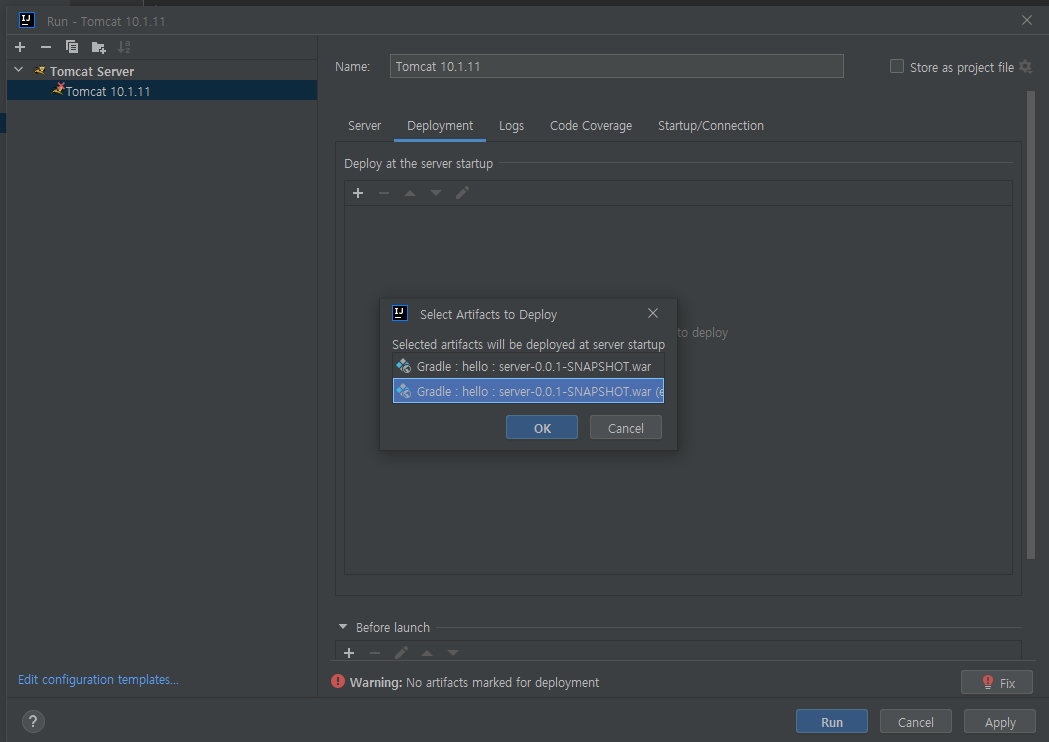Edit Before launch task pencil icon
1049x742 pixels.
pyautogui.click(x=401, y=652)
